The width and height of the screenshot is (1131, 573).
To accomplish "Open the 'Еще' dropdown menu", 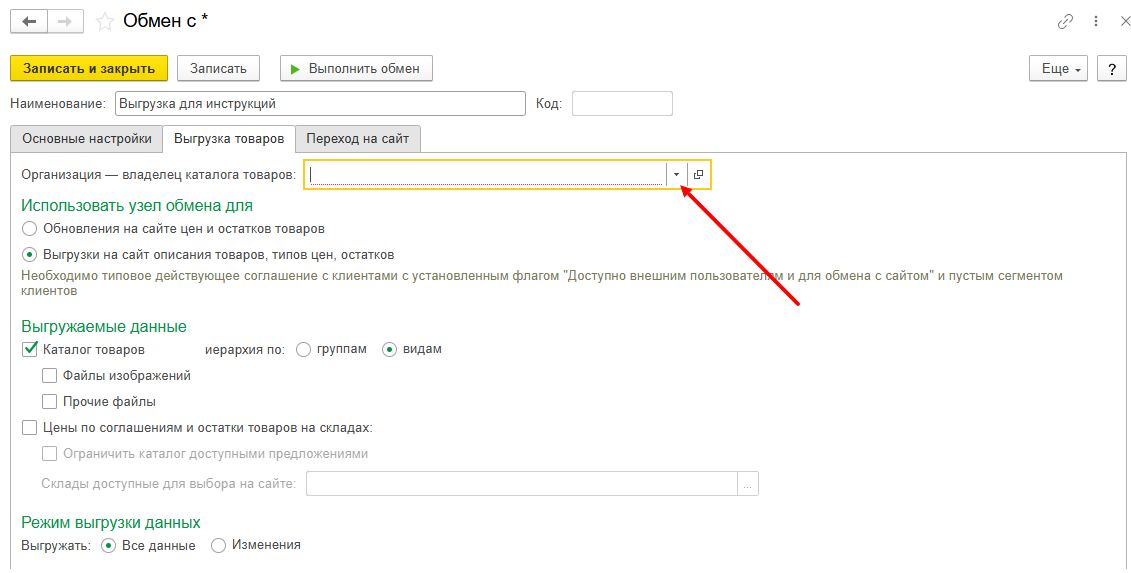I will [x=1059, y=69].
